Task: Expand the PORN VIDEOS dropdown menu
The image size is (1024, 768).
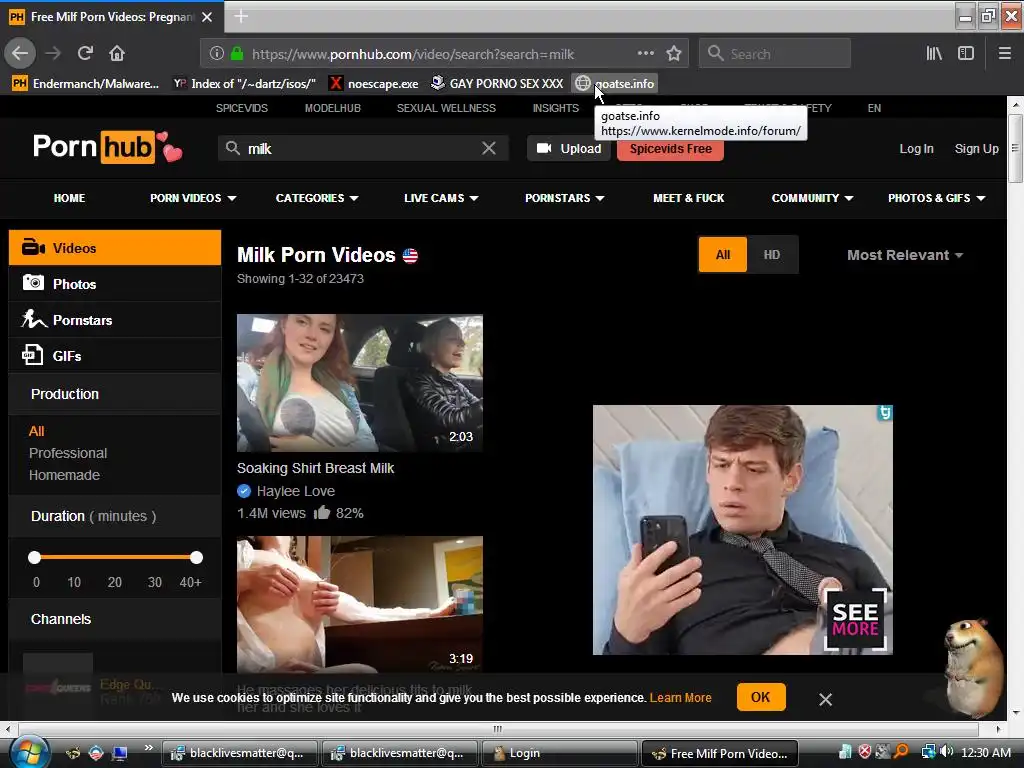Action: click(193, 198)
